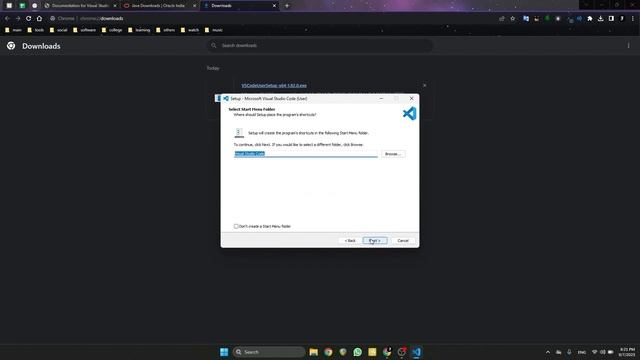Viewport: 640px width, 360px height.
Task: Click Next in the VS Code setup wizard
Action: pyautogui.click(x=375, y=241)
